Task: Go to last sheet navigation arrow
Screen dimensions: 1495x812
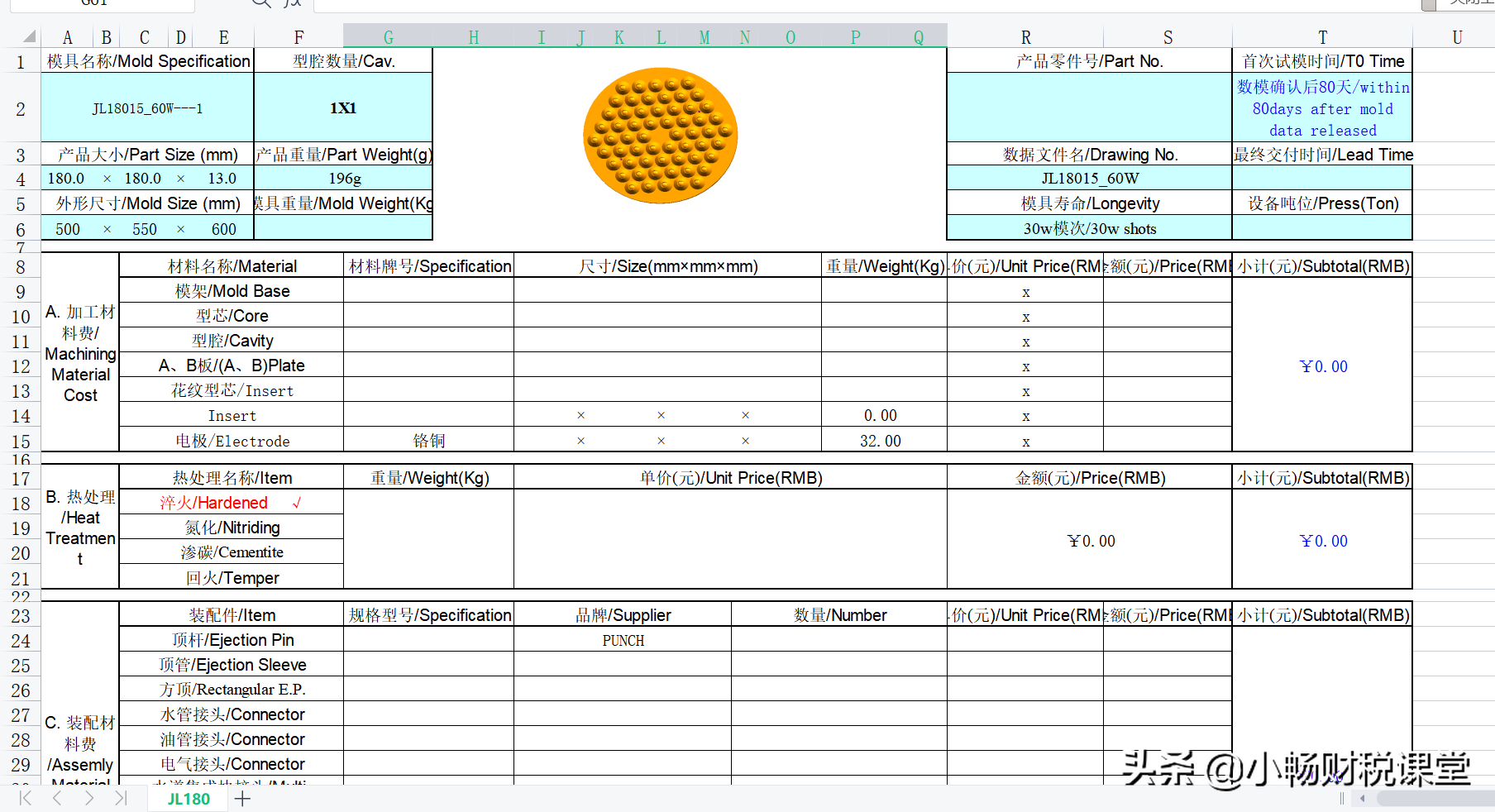Action: coord(121,798)
